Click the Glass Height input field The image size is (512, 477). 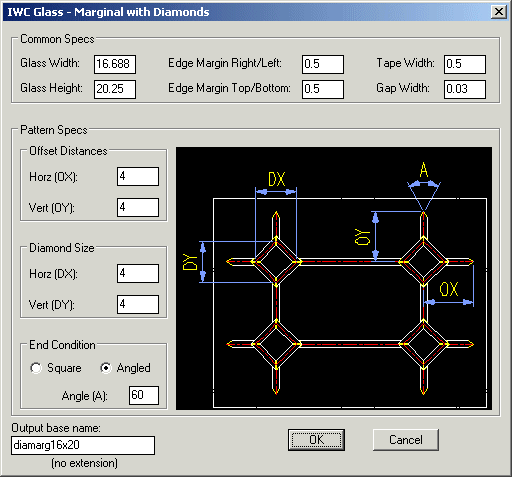click(x=115, y=89)
